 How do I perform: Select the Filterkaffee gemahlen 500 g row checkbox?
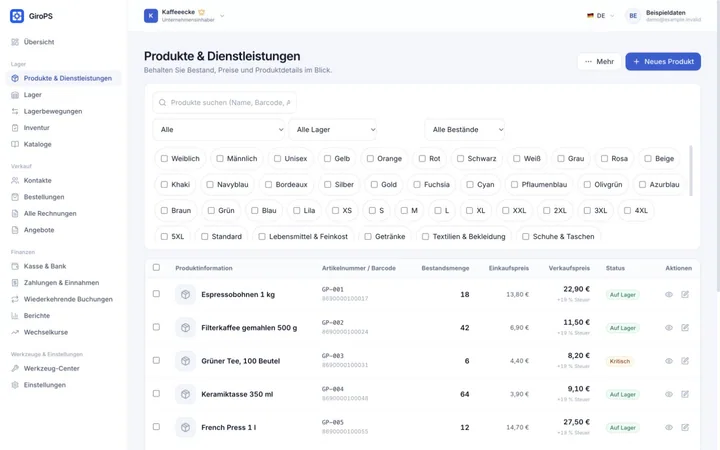[156, 327]
